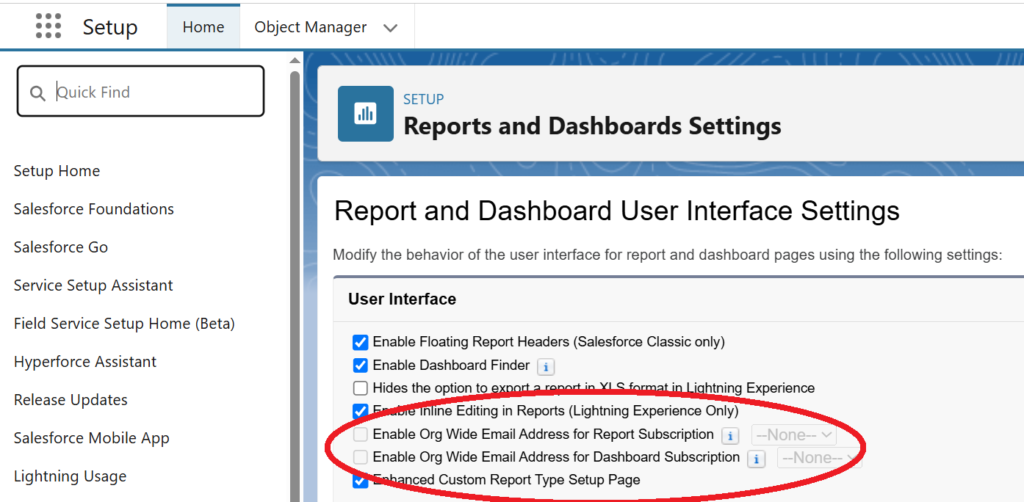Open Salesforce Go in sidebar
1024x502 pixels.
click(x=61, y=247)
